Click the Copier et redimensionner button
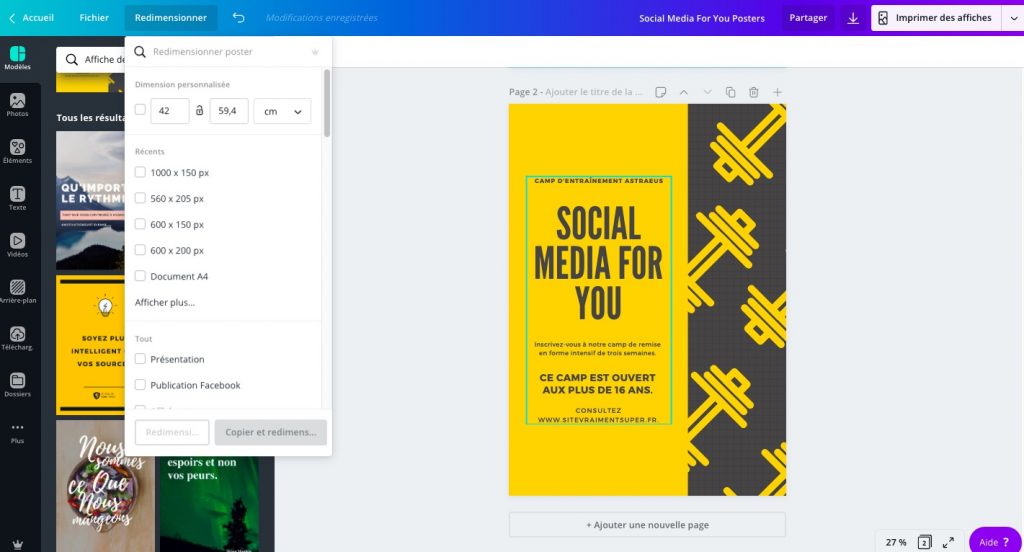This screenshot has height=552, width=1024. (270, 432)
